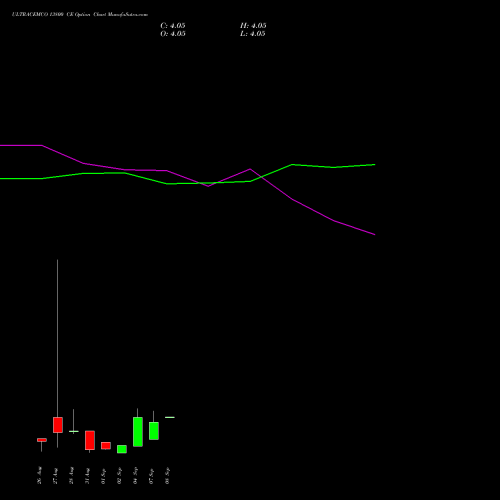Select the small green candle for 02 Sep
This screenshot has height=500, width=500.
122,449
